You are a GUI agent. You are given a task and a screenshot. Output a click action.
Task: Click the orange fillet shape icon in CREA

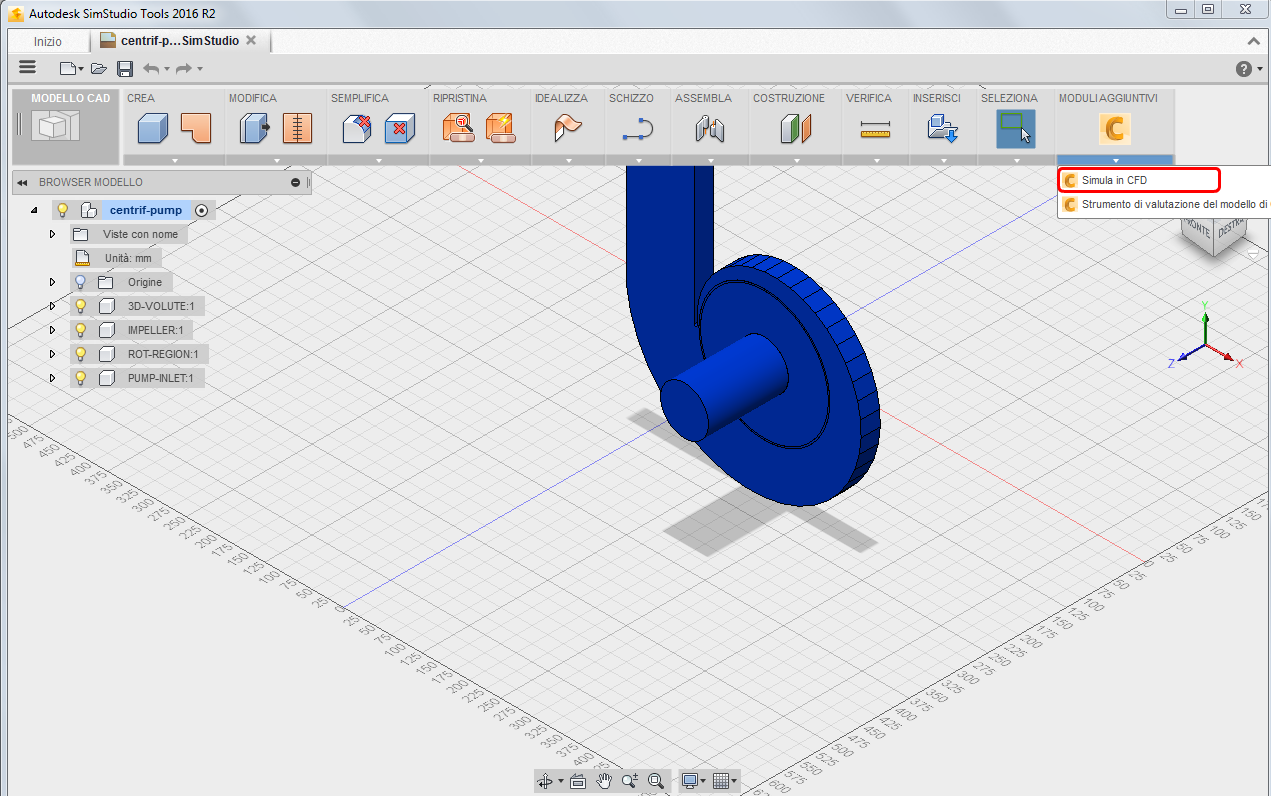pyautogui.click(x=196, y=127)
